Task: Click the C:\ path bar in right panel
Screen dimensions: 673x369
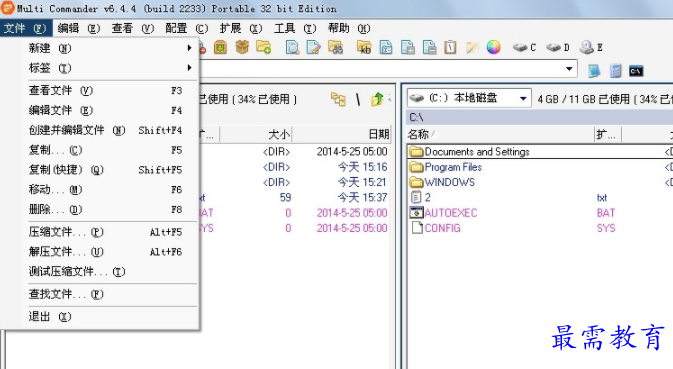Action: [539, 117]
